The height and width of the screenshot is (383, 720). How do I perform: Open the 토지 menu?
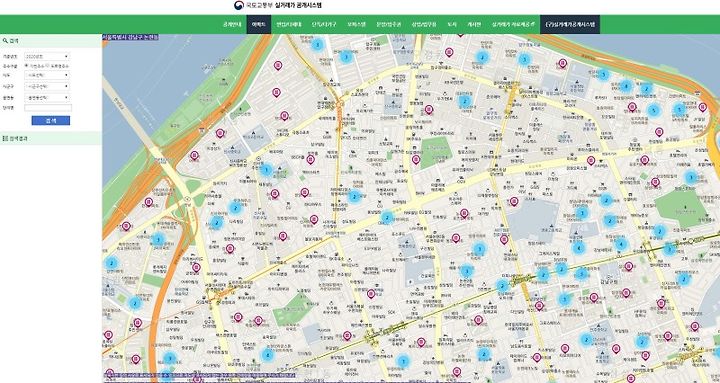coord(452,24)
